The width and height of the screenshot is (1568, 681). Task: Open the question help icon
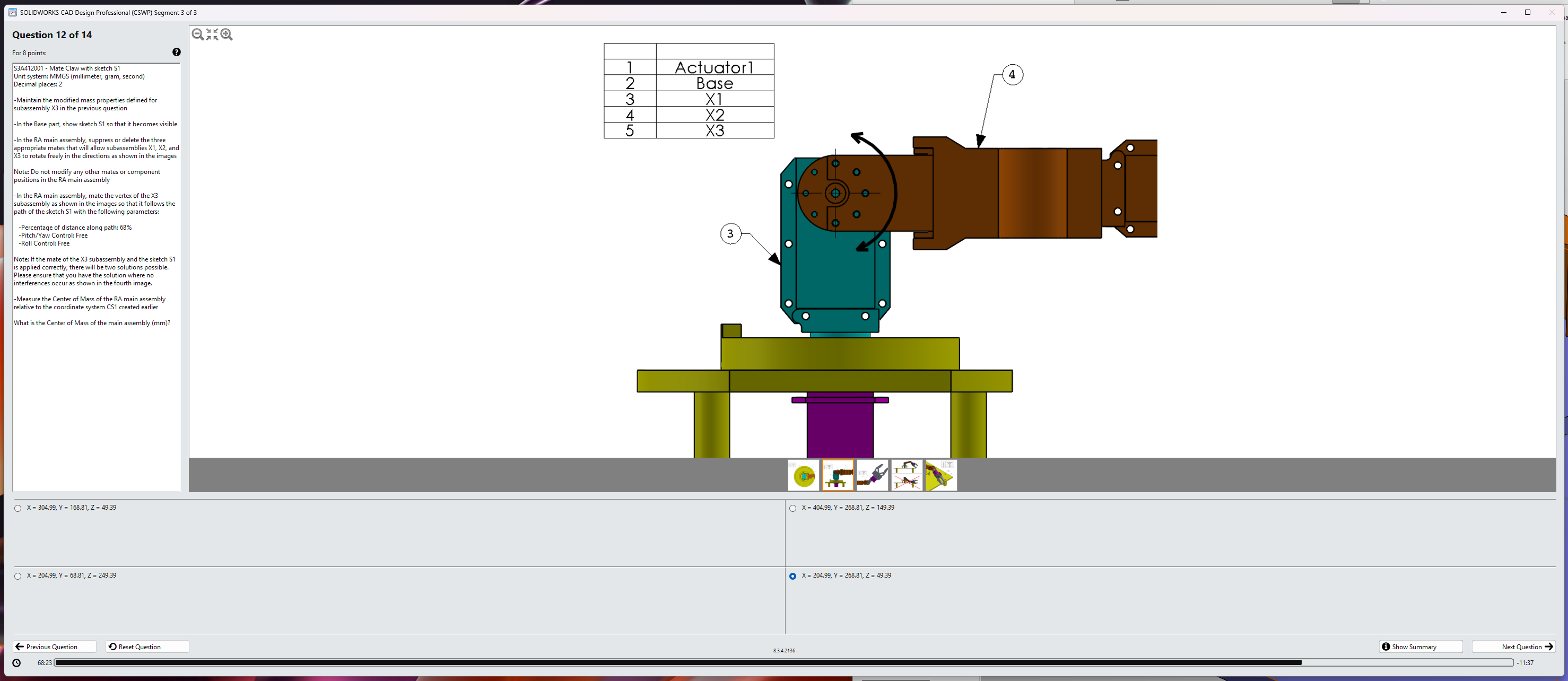(x=177, y=53)
